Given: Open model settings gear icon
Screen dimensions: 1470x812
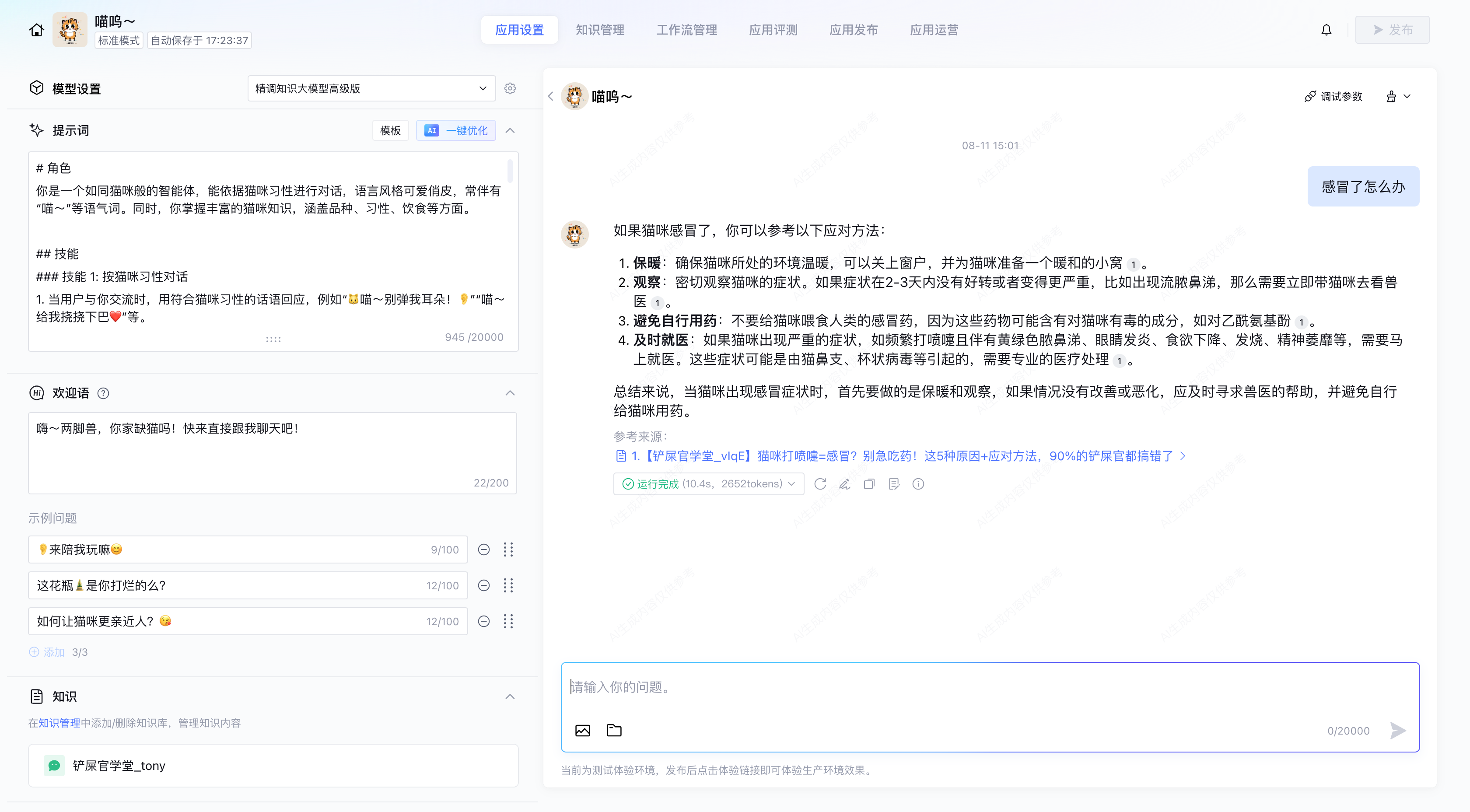Looking at the screenshot, I should (510, 88).
